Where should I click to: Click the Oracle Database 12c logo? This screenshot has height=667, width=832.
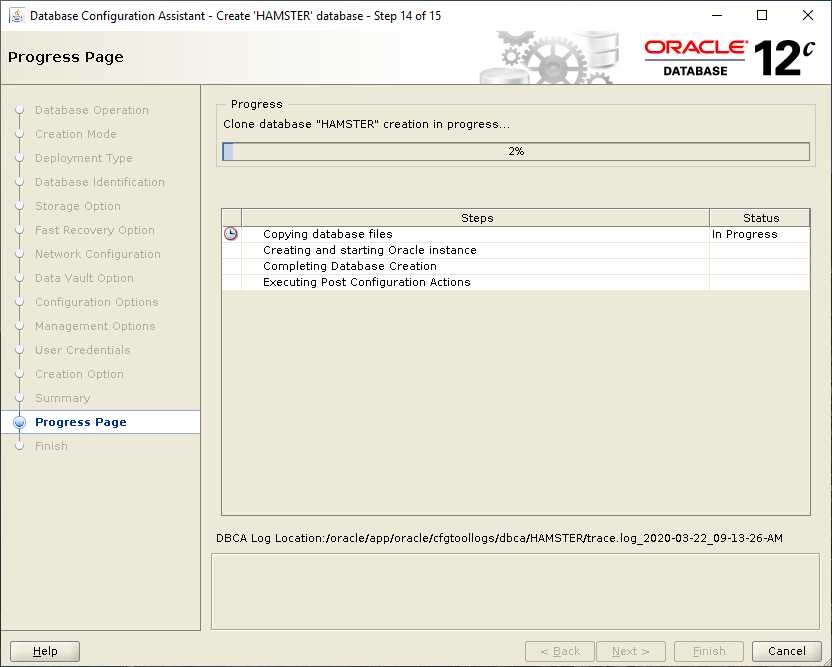coord(729,58)
